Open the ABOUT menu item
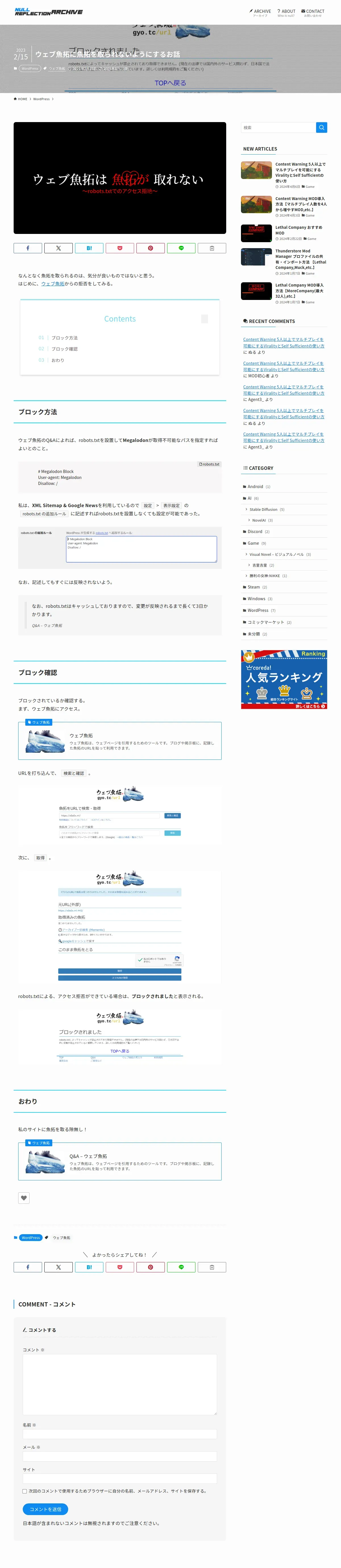The image size is (341, 1568). click(x=286, y=12)
